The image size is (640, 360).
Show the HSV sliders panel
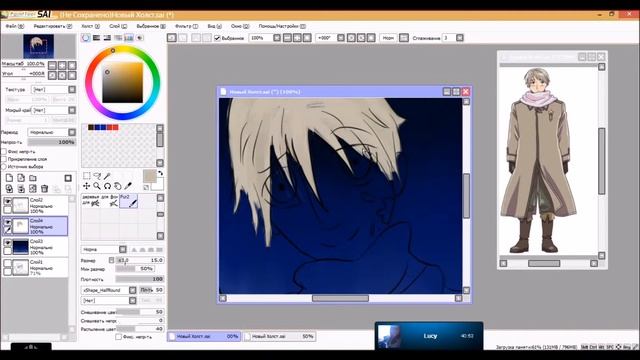point(107,38)
